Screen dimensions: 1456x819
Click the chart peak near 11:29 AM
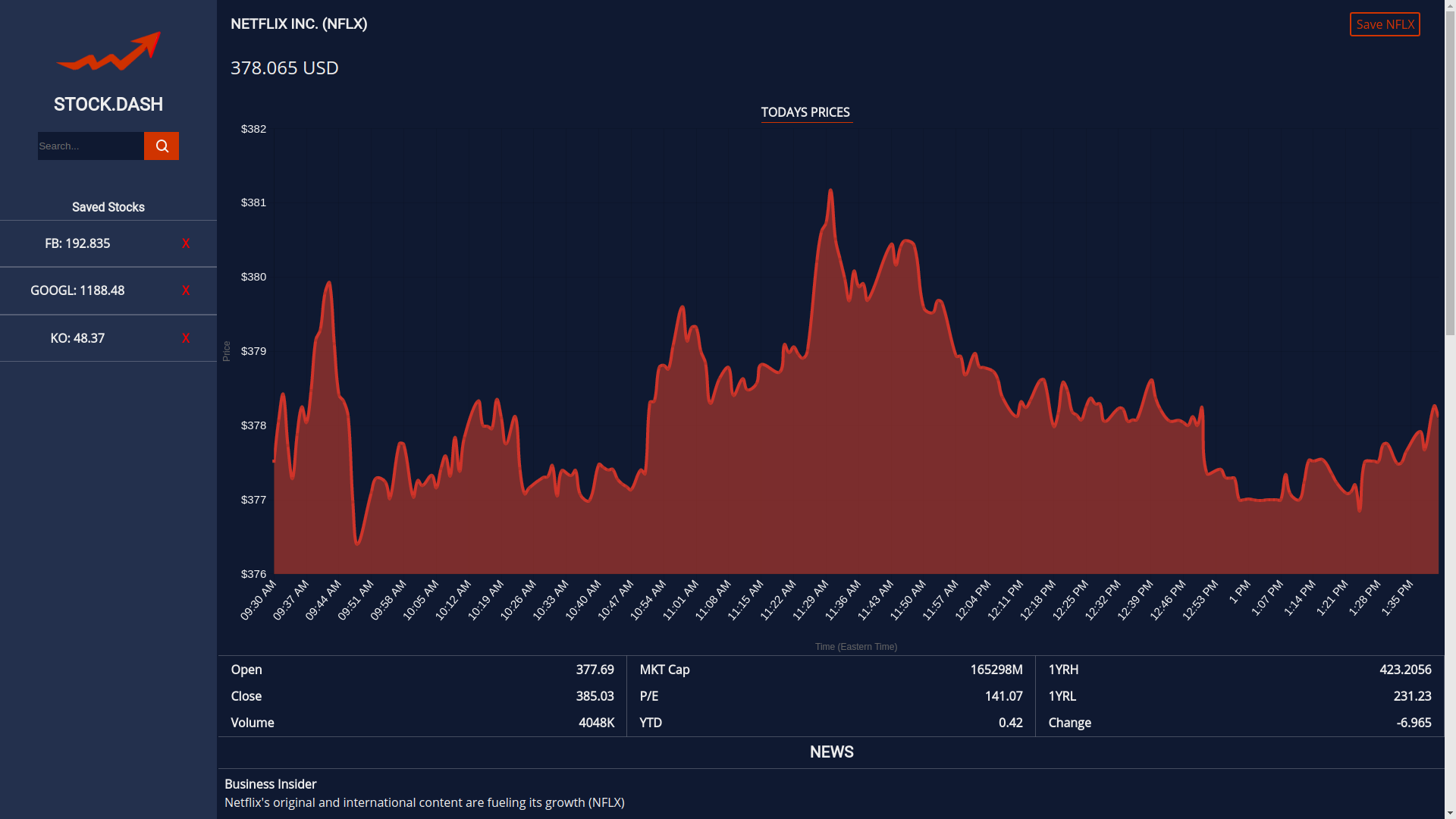pyautogui.click(x=830, y=190)
